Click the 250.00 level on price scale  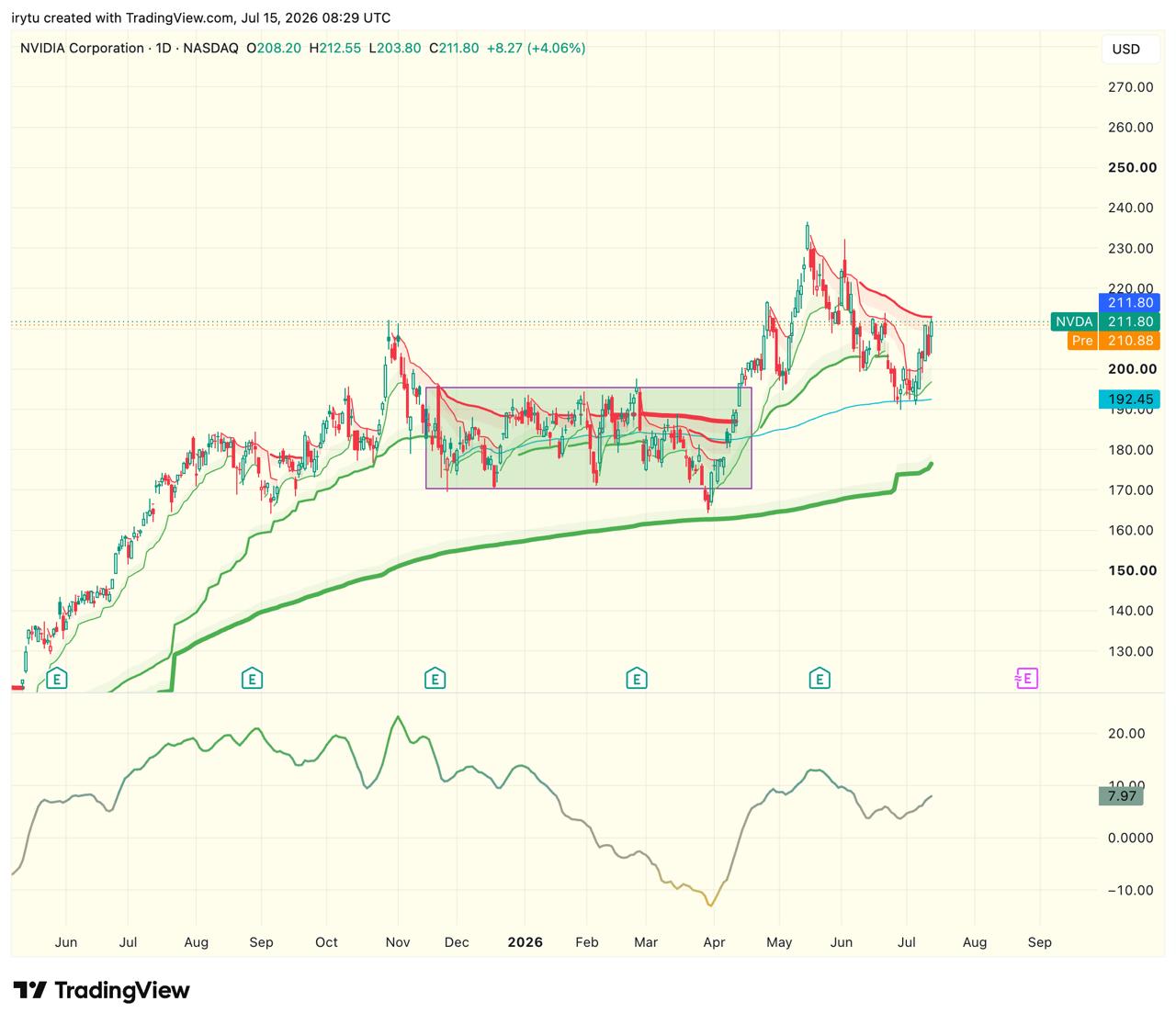[1131, 167]
